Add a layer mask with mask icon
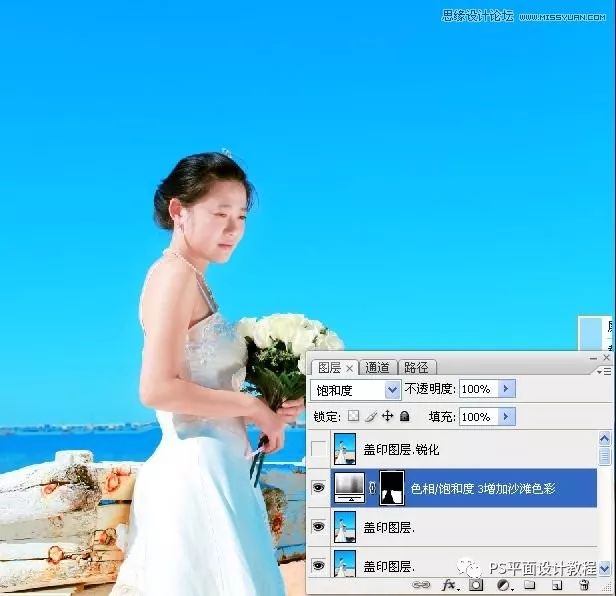 pyautogui.click(x=476, y=585)
